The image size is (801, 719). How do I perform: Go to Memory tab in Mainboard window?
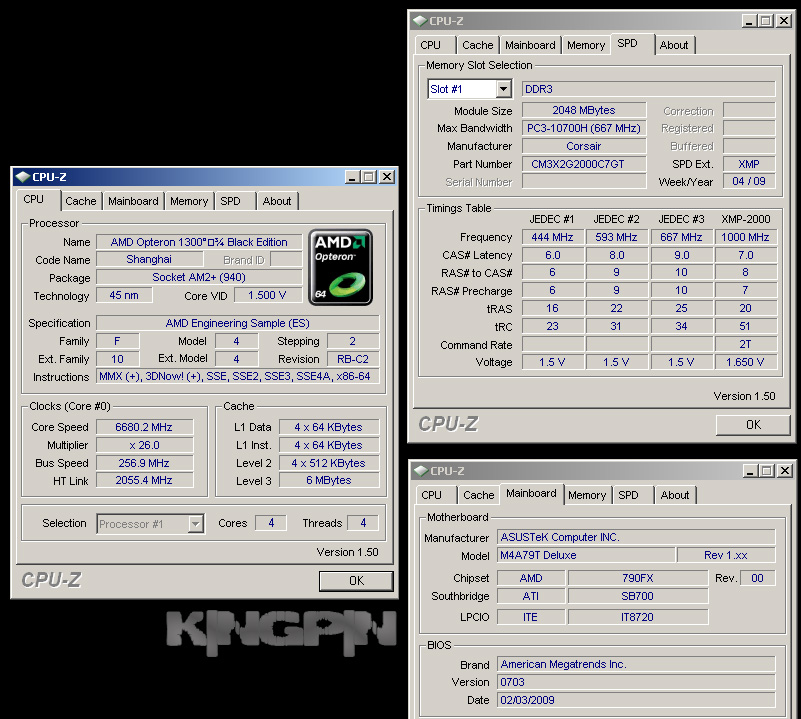point(587,495)
